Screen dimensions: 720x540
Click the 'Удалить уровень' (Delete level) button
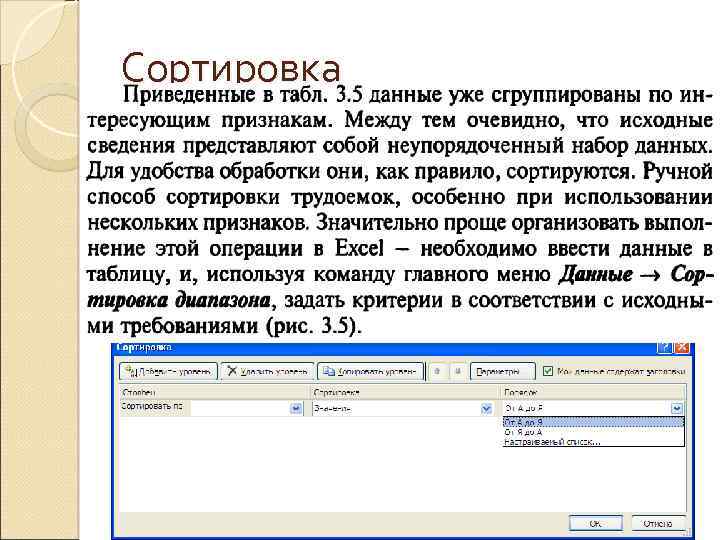268,371
